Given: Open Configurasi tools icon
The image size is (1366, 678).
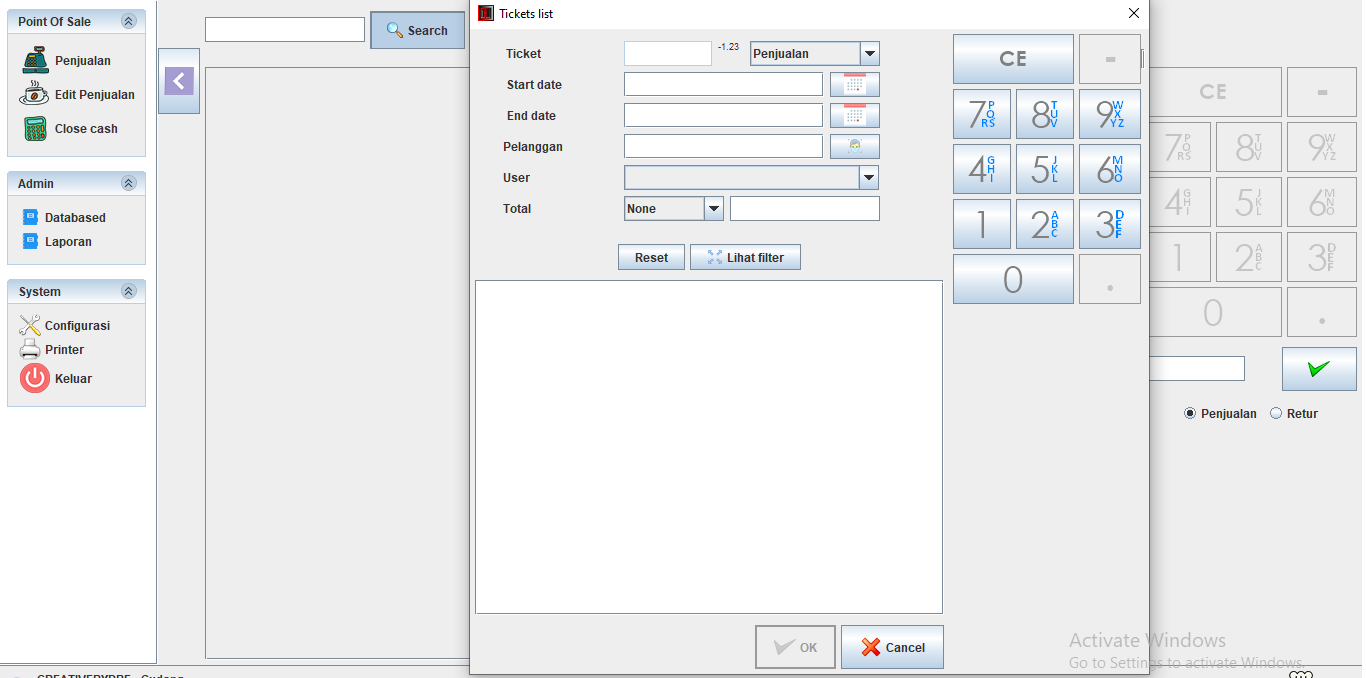Looking at the screenshot, I should tap(30, 325).
